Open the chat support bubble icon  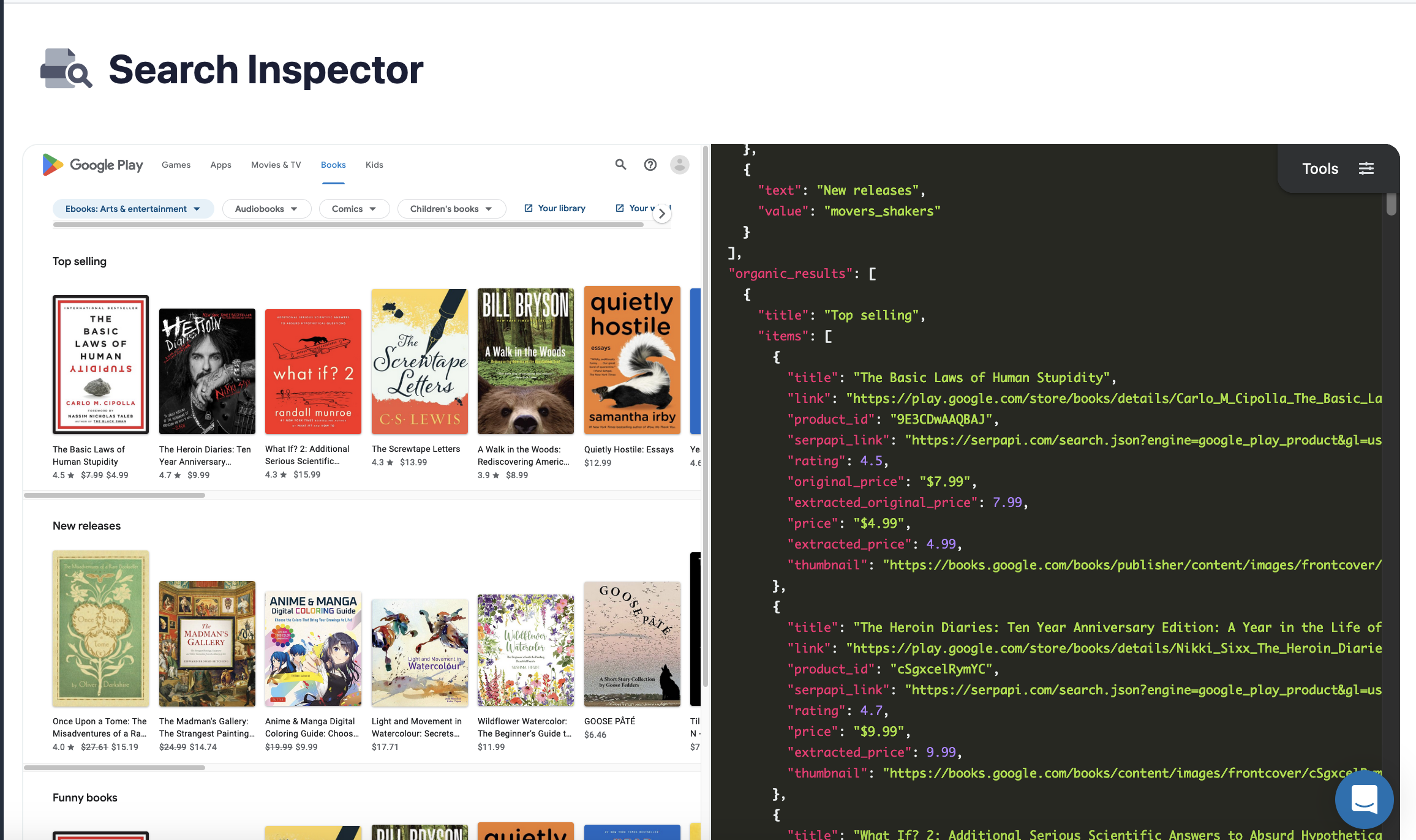tap(1364, 799)
